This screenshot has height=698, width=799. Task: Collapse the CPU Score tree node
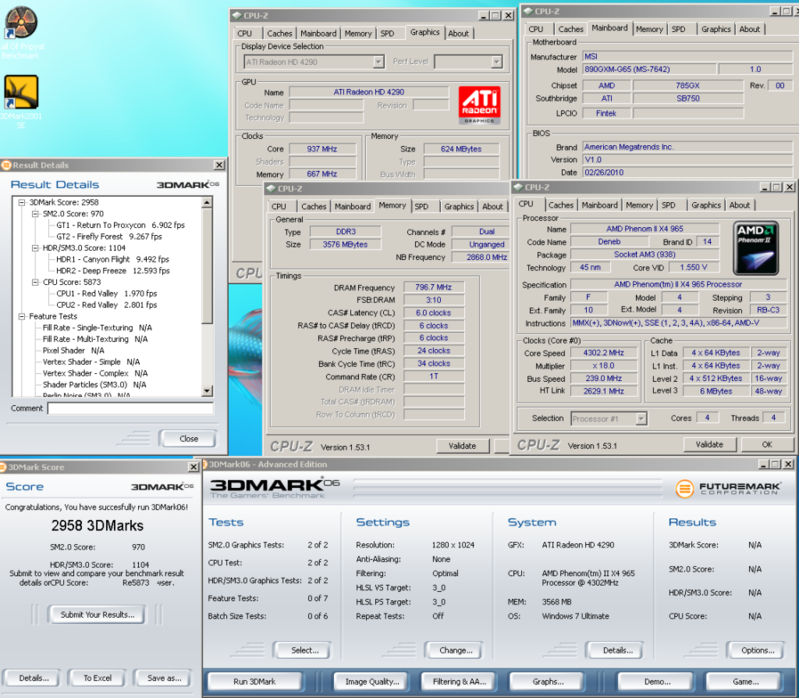[x=34, y=282]
